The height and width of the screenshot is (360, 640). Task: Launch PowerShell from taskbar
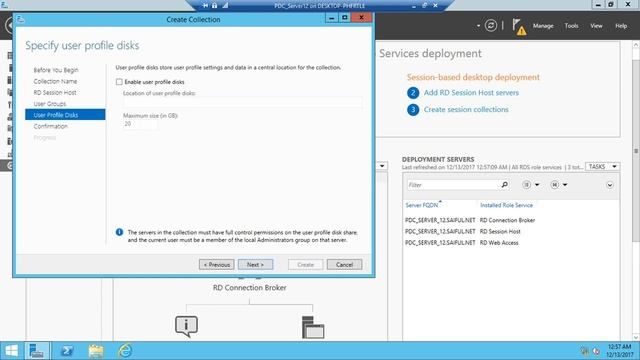[67, 351]
